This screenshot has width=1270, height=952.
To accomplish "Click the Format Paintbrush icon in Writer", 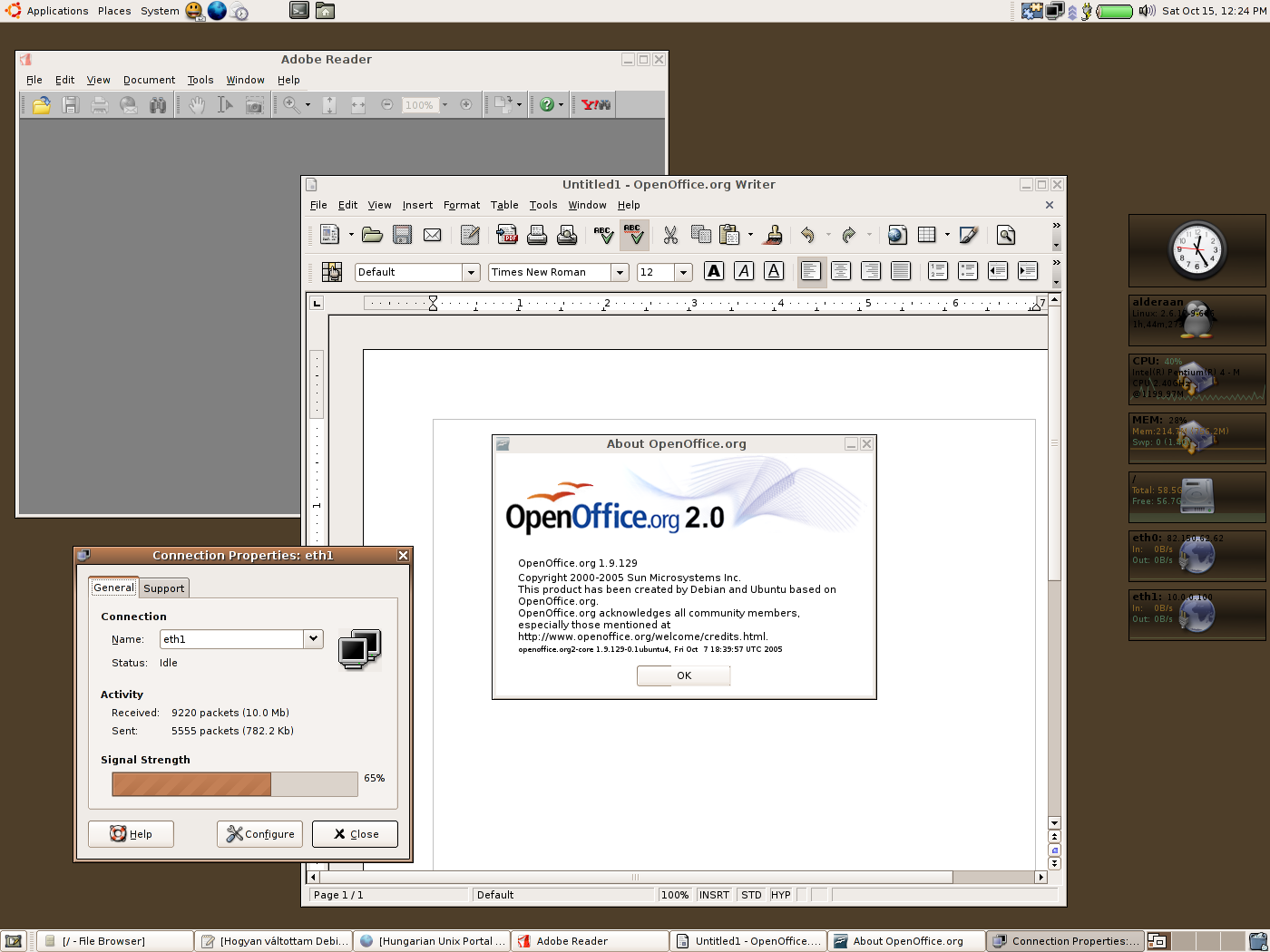I will (x=774, y=235).
